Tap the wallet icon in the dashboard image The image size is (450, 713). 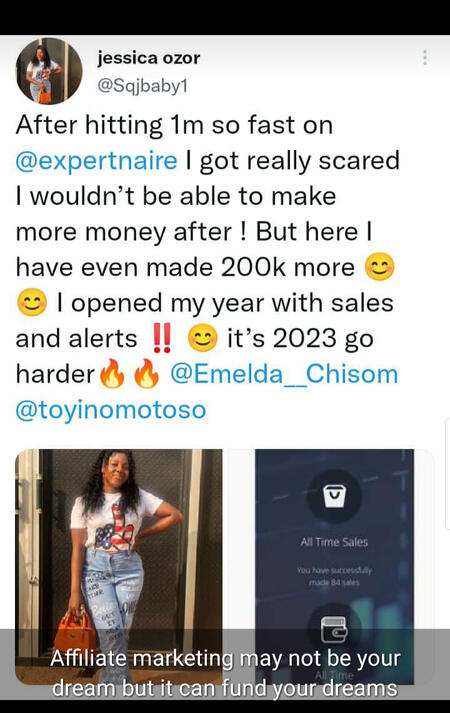(335, 630)
